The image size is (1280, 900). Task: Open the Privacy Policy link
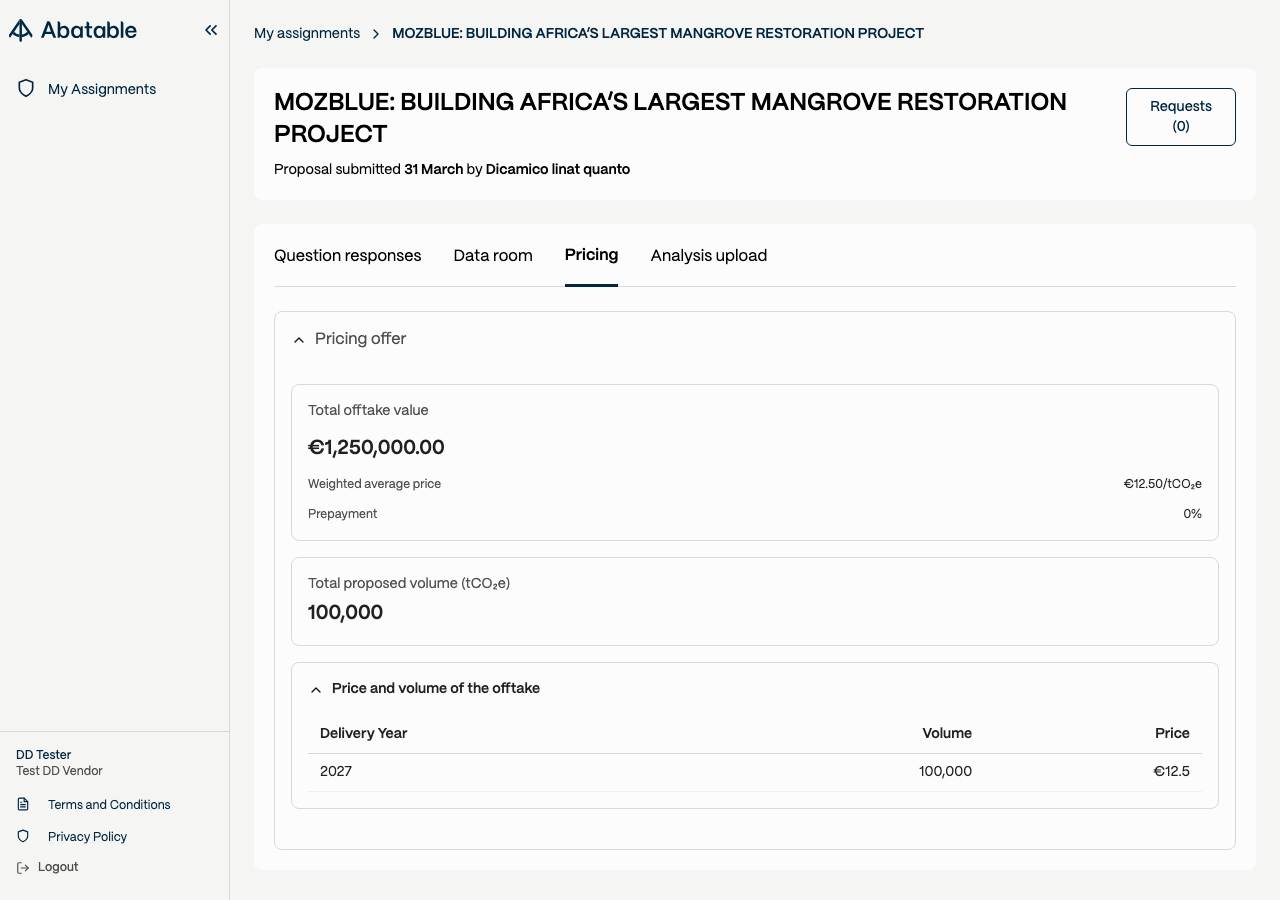(x=87, y=837)
